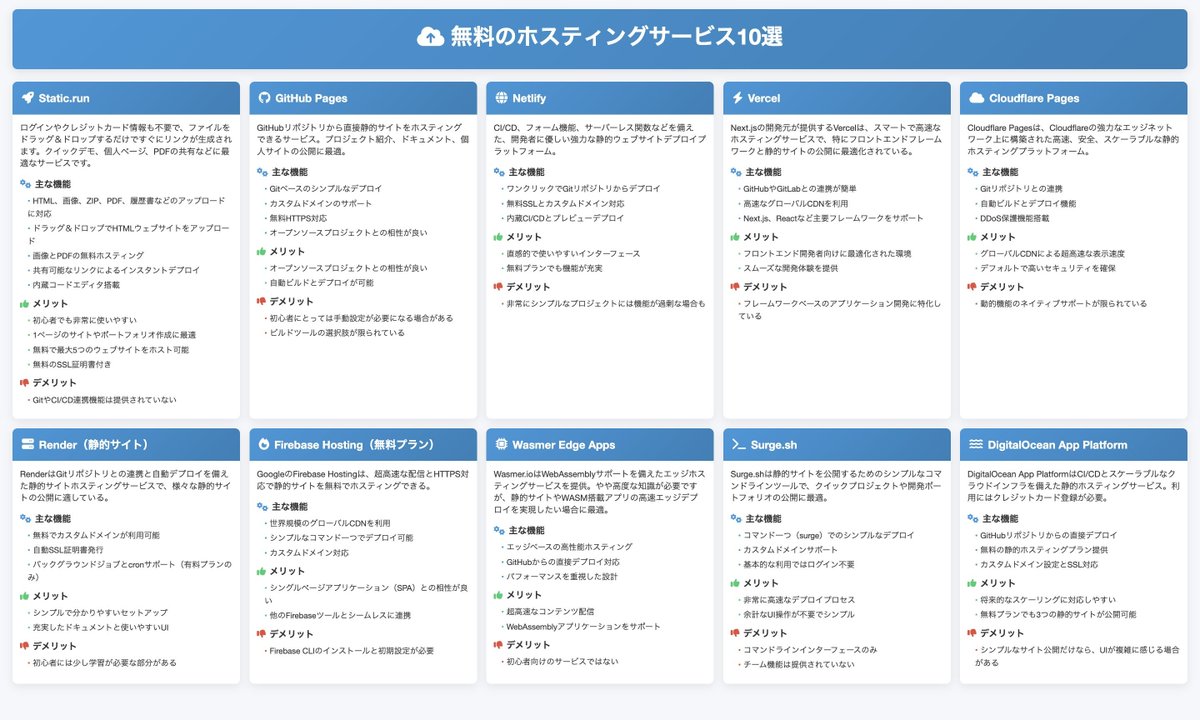Select the Netlify card heading
The width and height of the screenshot is (1200, 720).
tap(529, 98)
